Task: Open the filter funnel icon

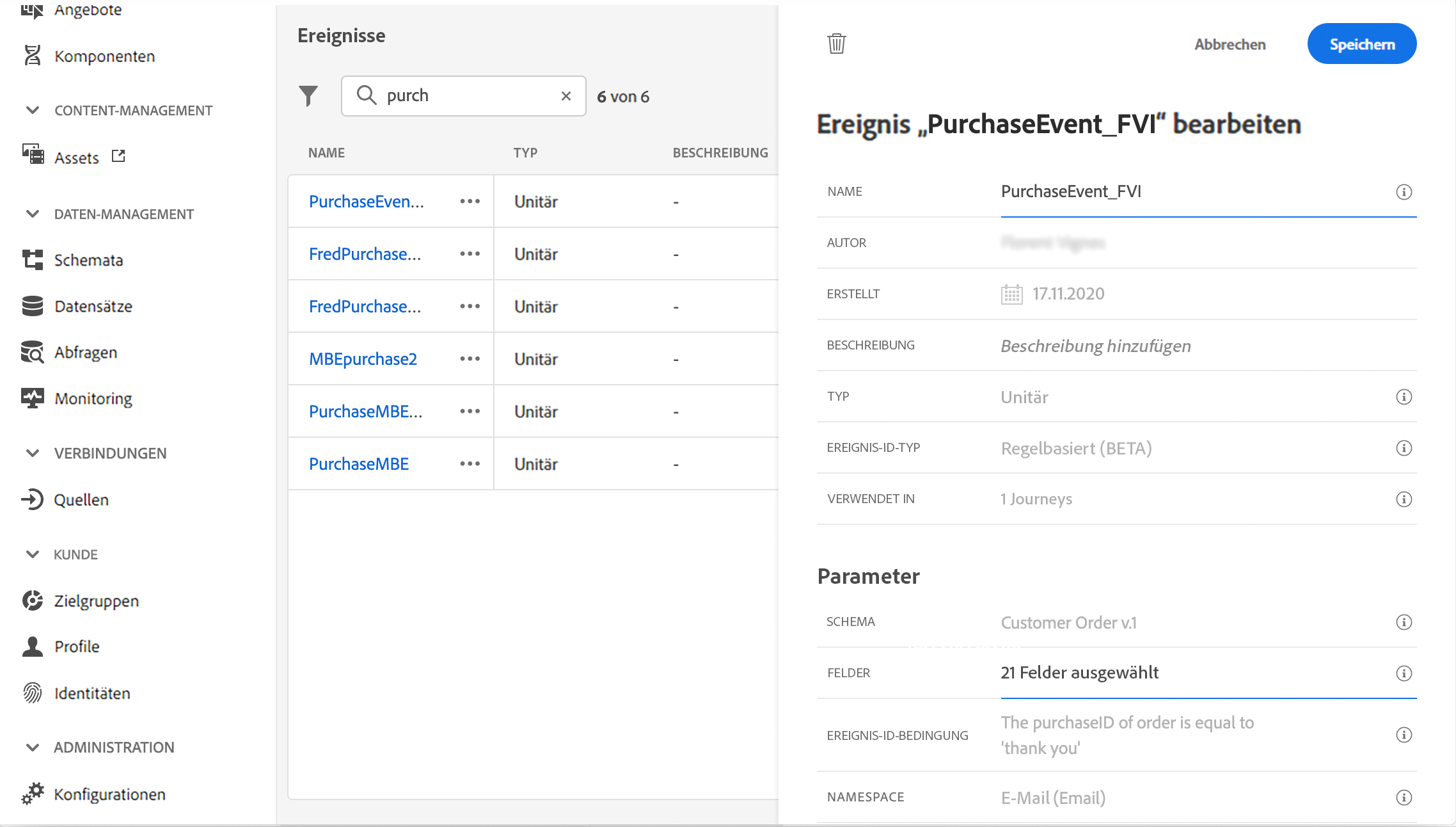Action: pos(308,96)
